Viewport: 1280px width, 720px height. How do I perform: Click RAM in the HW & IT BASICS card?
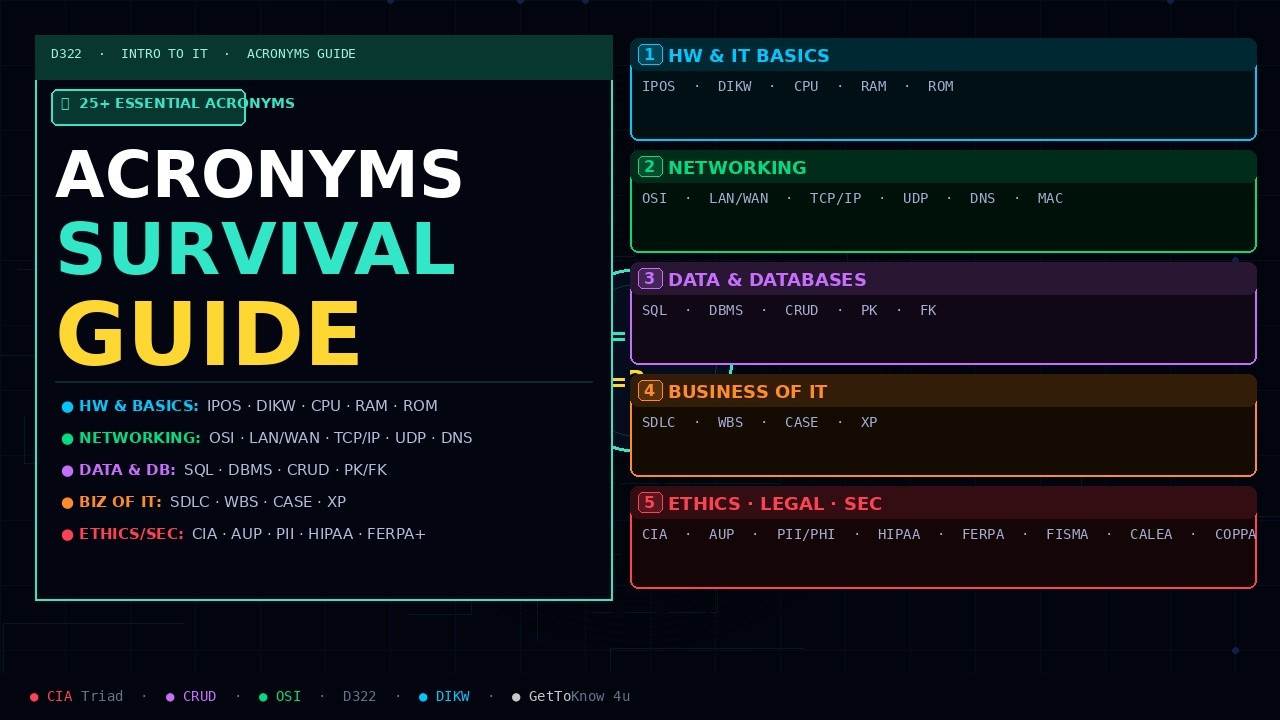[x=873, y=87]
